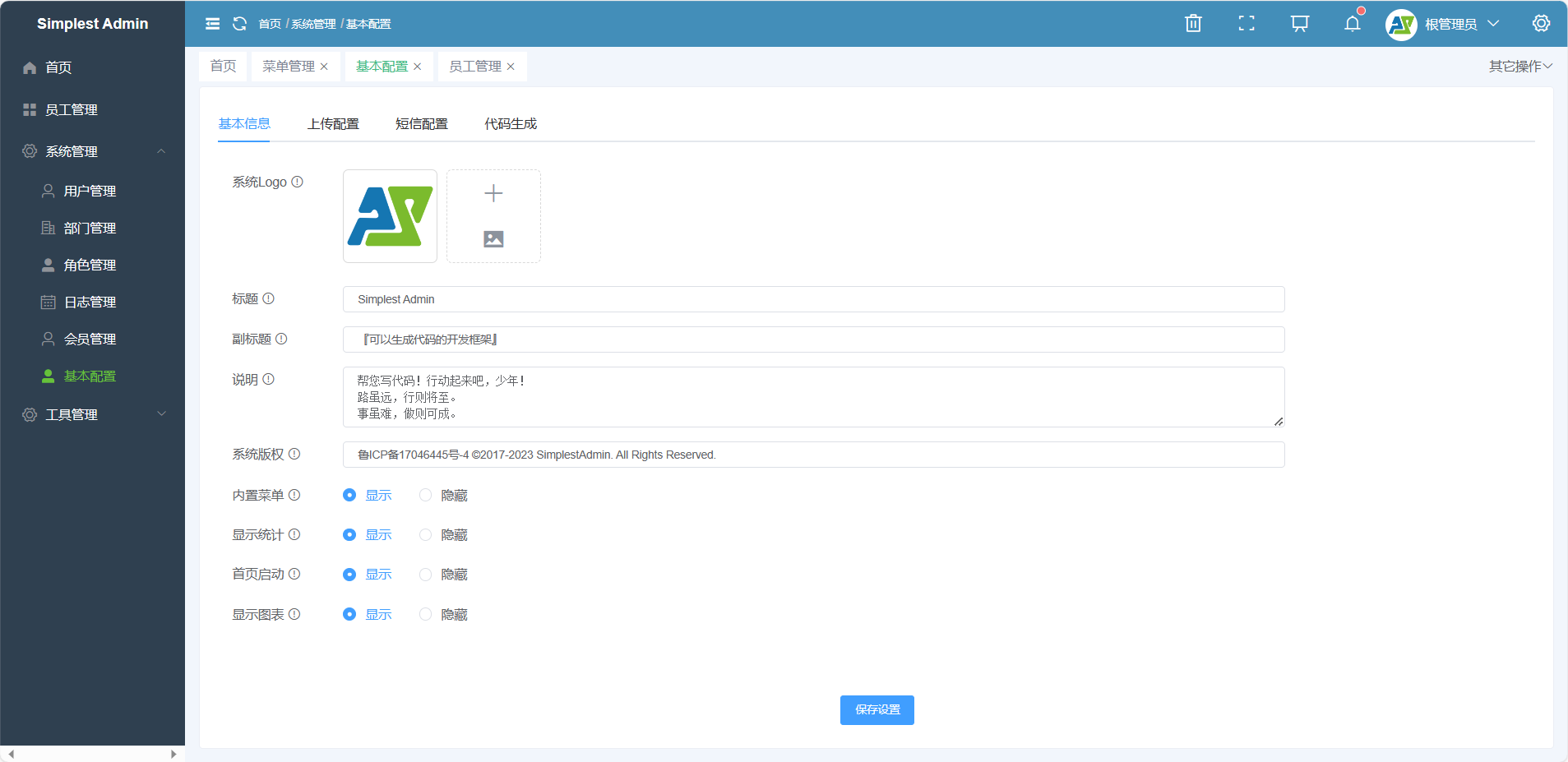Viewport: 1568px width, 762px height.
Task: Open the 其它操作 dropdown
Action: [x=1519, y=66]
